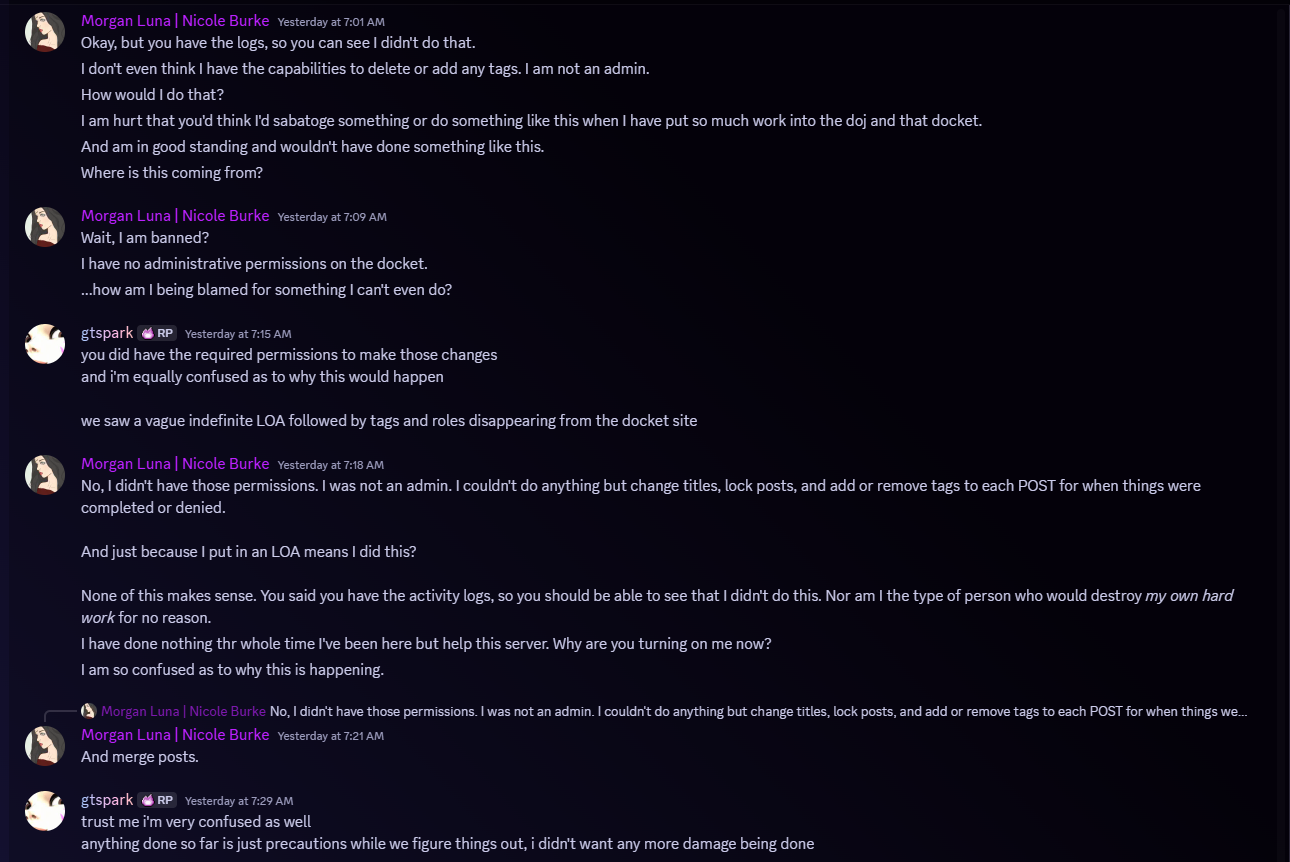The width and height of the screenshot is (1290, 862).
Task: Click the "Yesterday at 7:18 AM" timestamp
Action: coord(331,465)
